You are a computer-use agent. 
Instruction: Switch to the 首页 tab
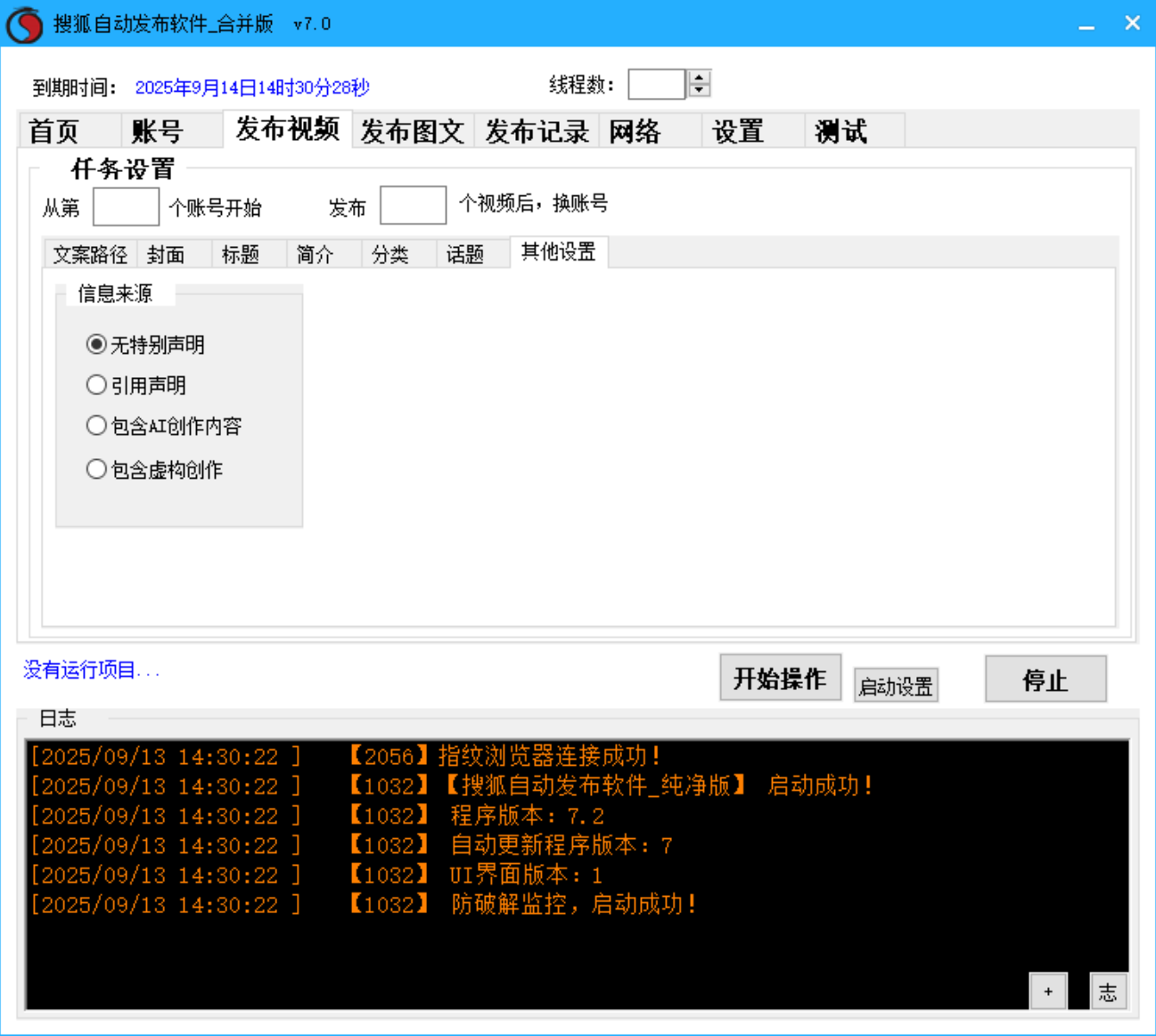click(53, 130)
